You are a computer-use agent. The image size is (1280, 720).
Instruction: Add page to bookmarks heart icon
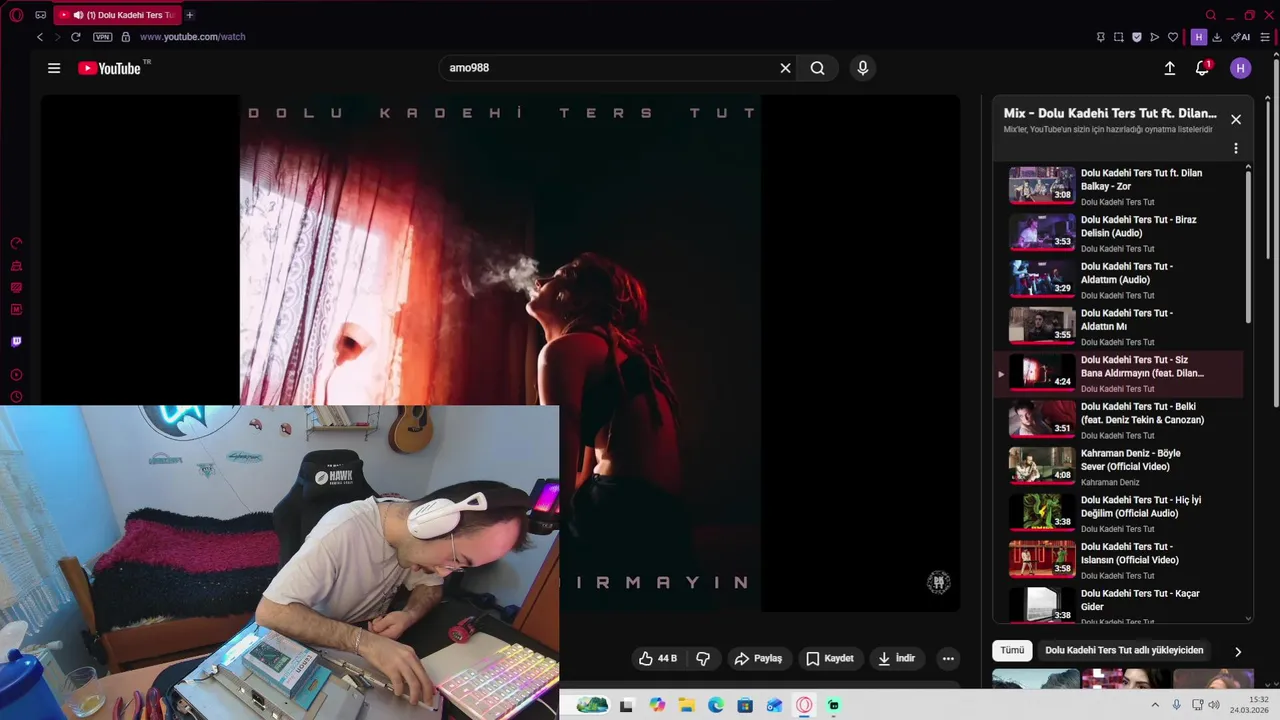1173,37
